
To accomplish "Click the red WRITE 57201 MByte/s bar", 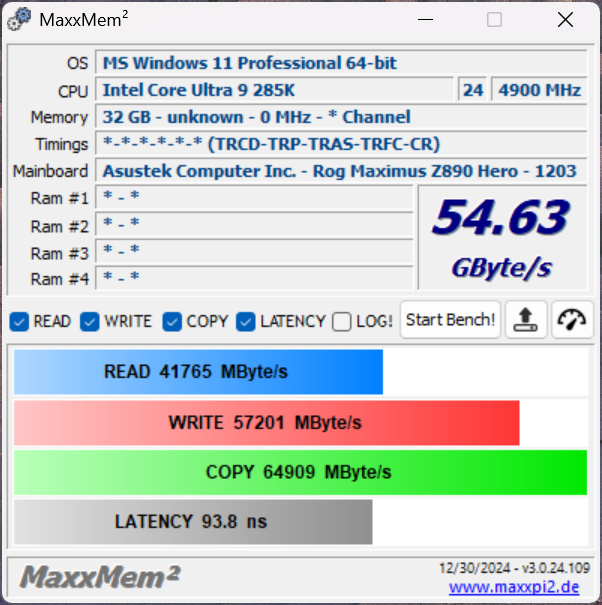I will [x=267, y=423].
